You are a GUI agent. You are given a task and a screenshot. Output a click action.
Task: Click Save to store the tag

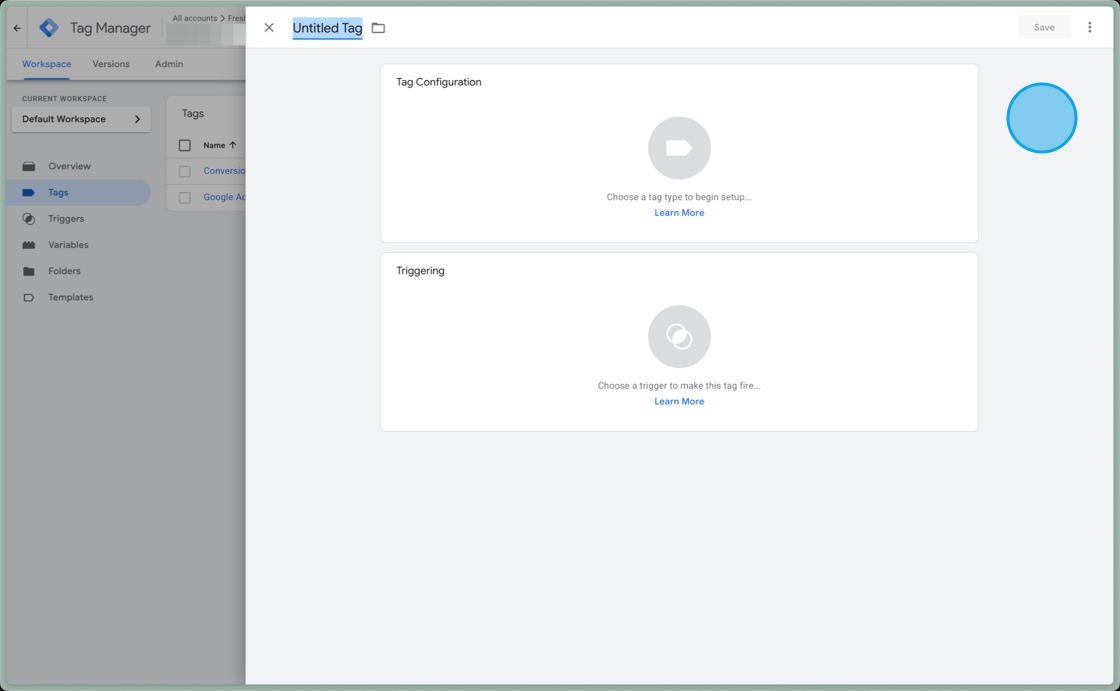click(x=1044, y=27)
